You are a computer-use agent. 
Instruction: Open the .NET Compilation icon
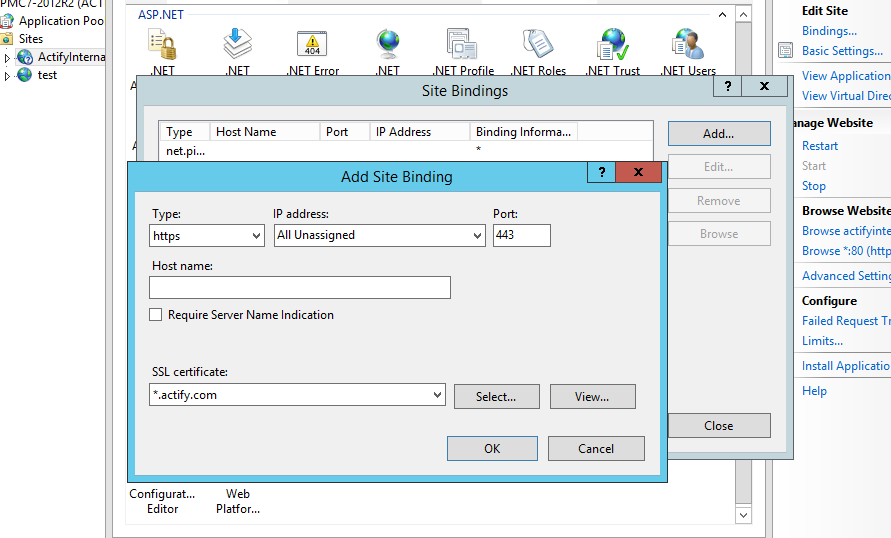237,46
